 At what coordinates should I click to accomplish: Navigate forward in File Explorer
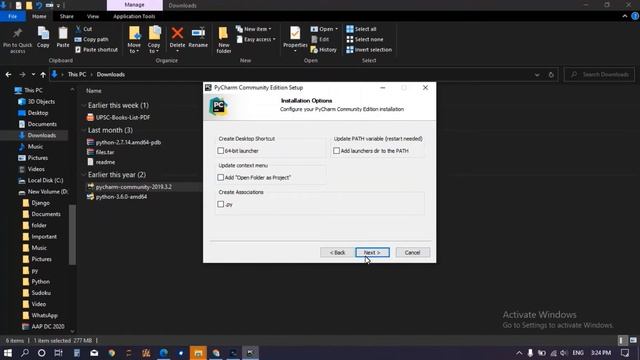[22, 74]
